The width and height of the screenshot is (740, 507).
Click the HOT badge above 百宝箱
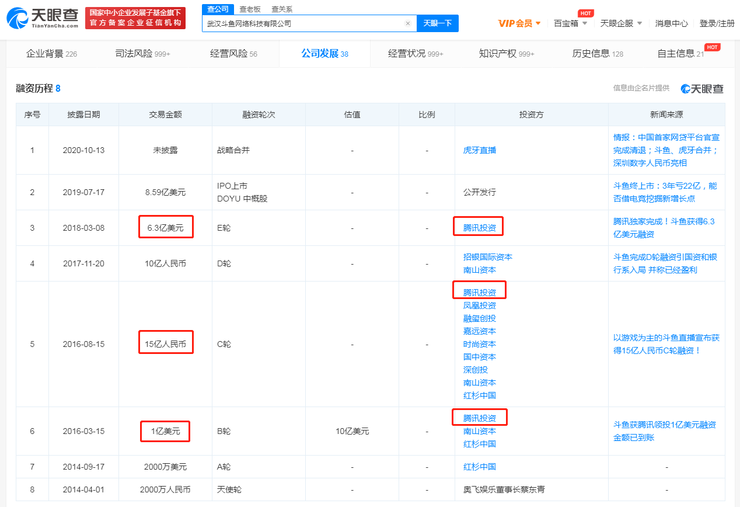(x=586, y=13)
